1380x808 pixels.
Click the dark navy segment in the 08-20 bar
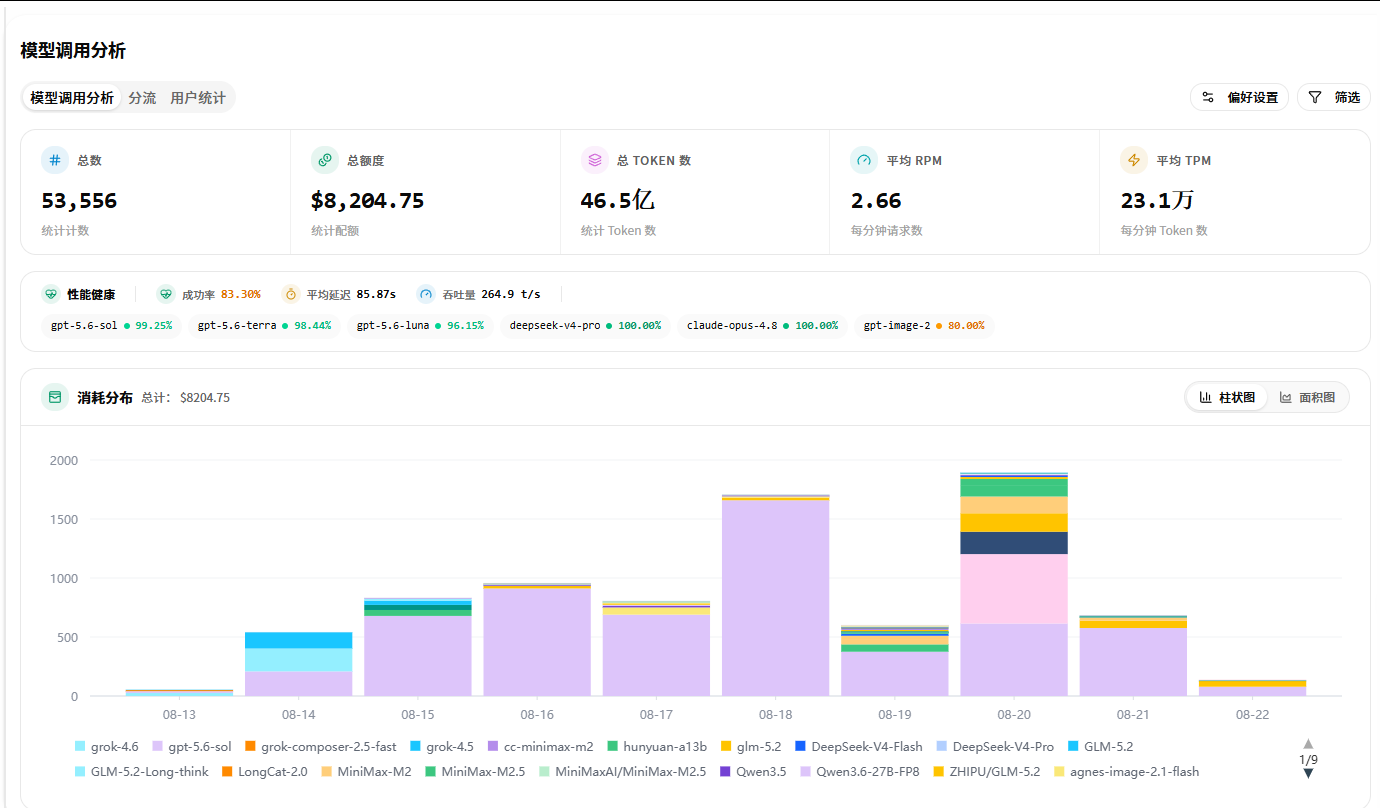[x=1014, y=543]
